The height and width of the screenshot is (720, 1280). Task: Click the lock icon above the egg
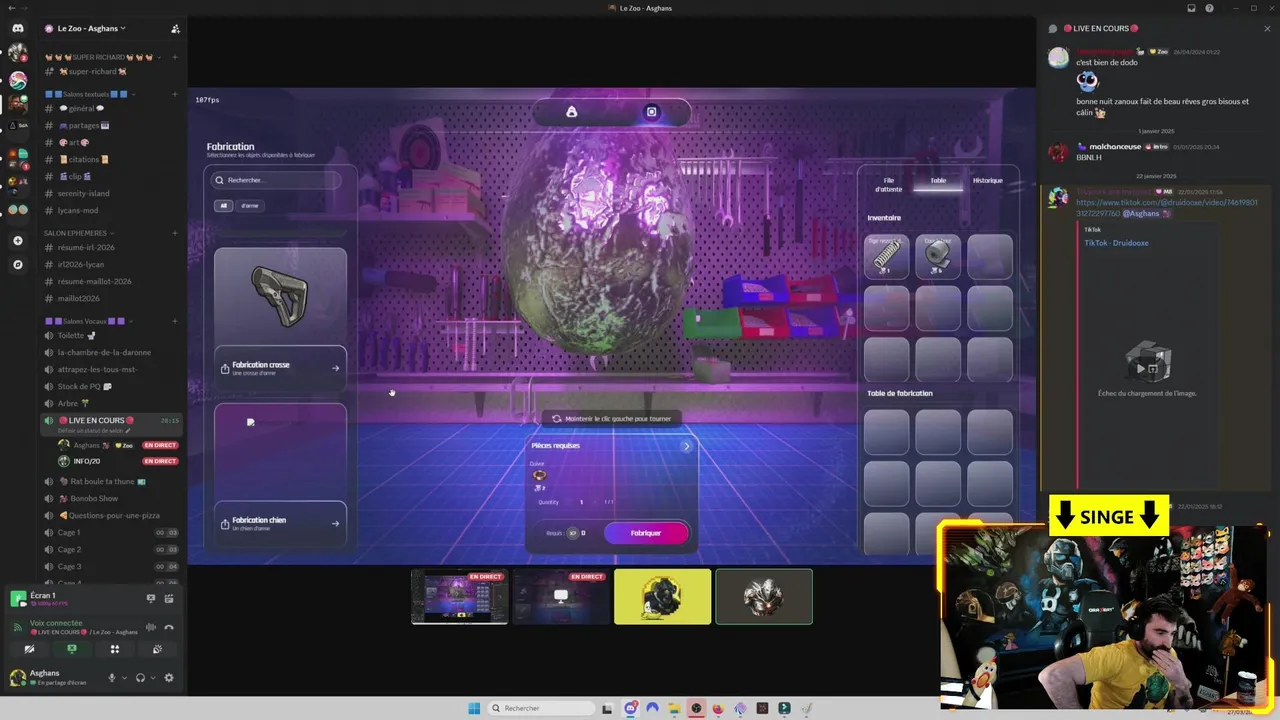[x=572, y=112]
